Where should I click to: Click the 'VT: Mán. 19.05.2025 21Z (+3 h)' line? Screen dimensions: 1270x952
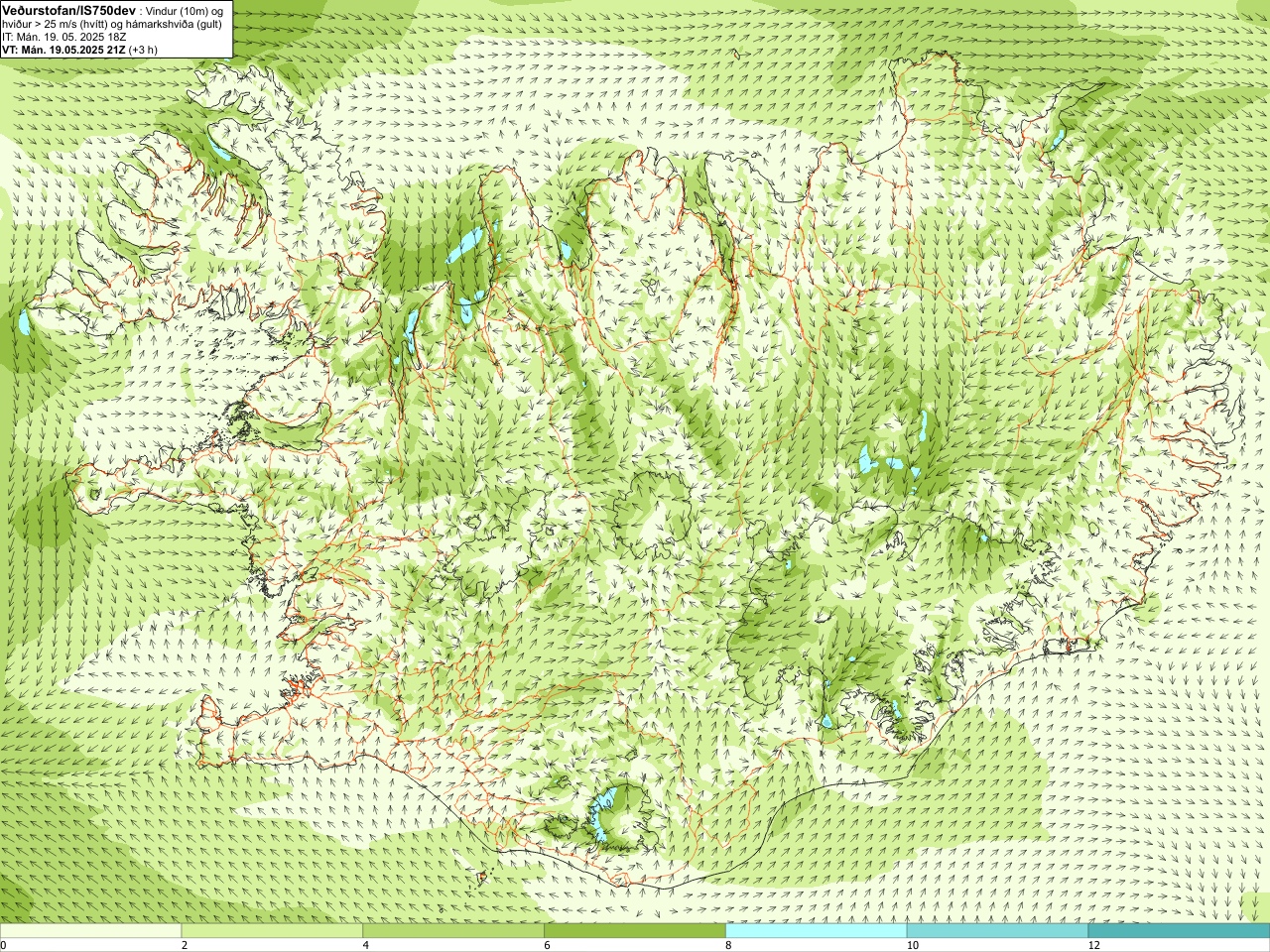click(x=79, y=49)
